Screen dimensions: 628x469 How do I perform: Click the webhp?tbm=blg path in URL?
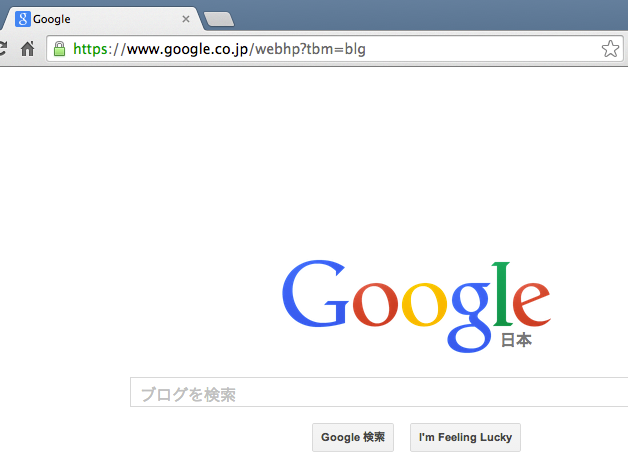[x=310, y=49]
